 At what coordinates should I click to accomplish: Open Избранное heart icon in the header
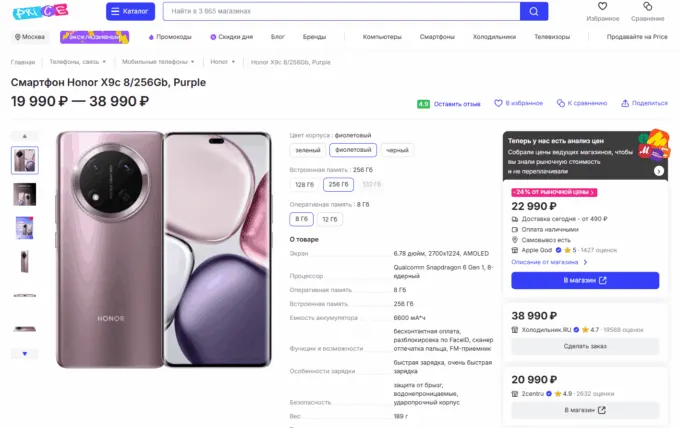(603, 7)
